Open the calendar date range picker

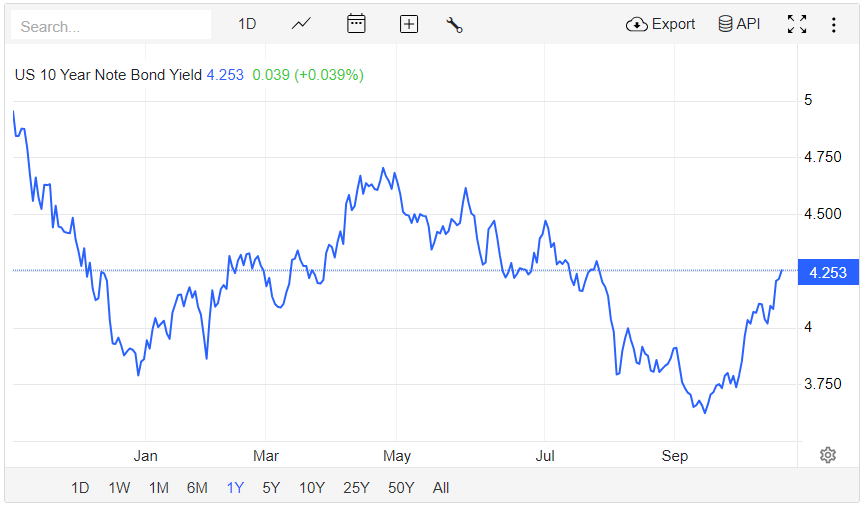pyautogui.click(x=356, y=24)
